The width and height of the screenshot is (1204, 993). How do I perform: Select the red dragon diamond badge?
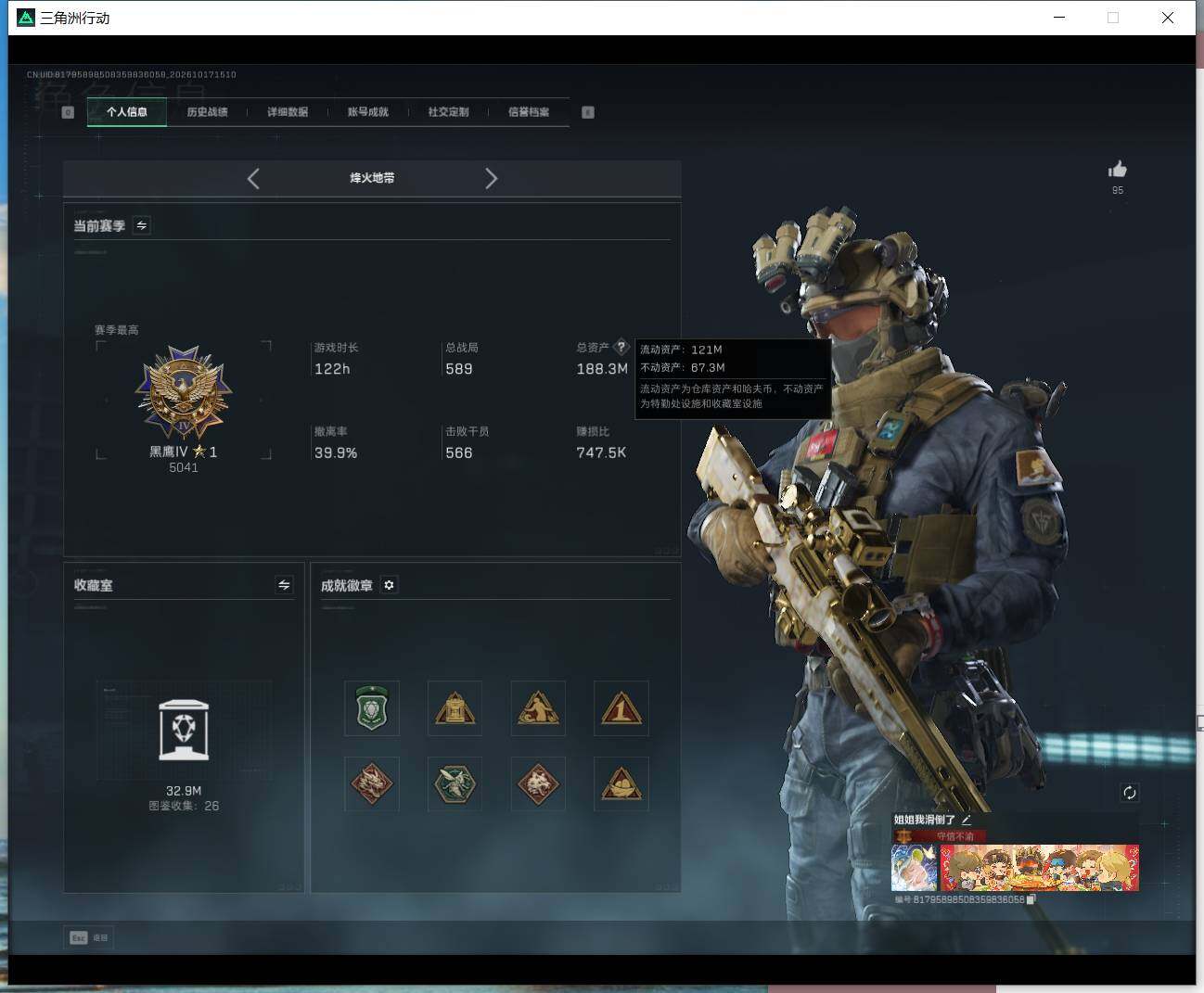pos(371,783)
